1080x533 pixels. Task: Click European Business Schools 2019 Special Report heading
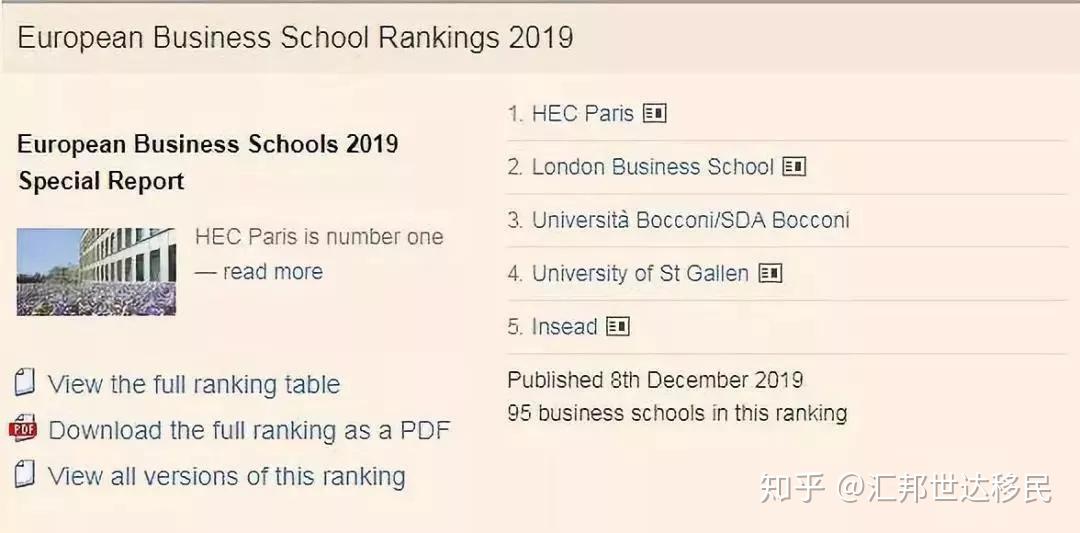coord(207,162)
